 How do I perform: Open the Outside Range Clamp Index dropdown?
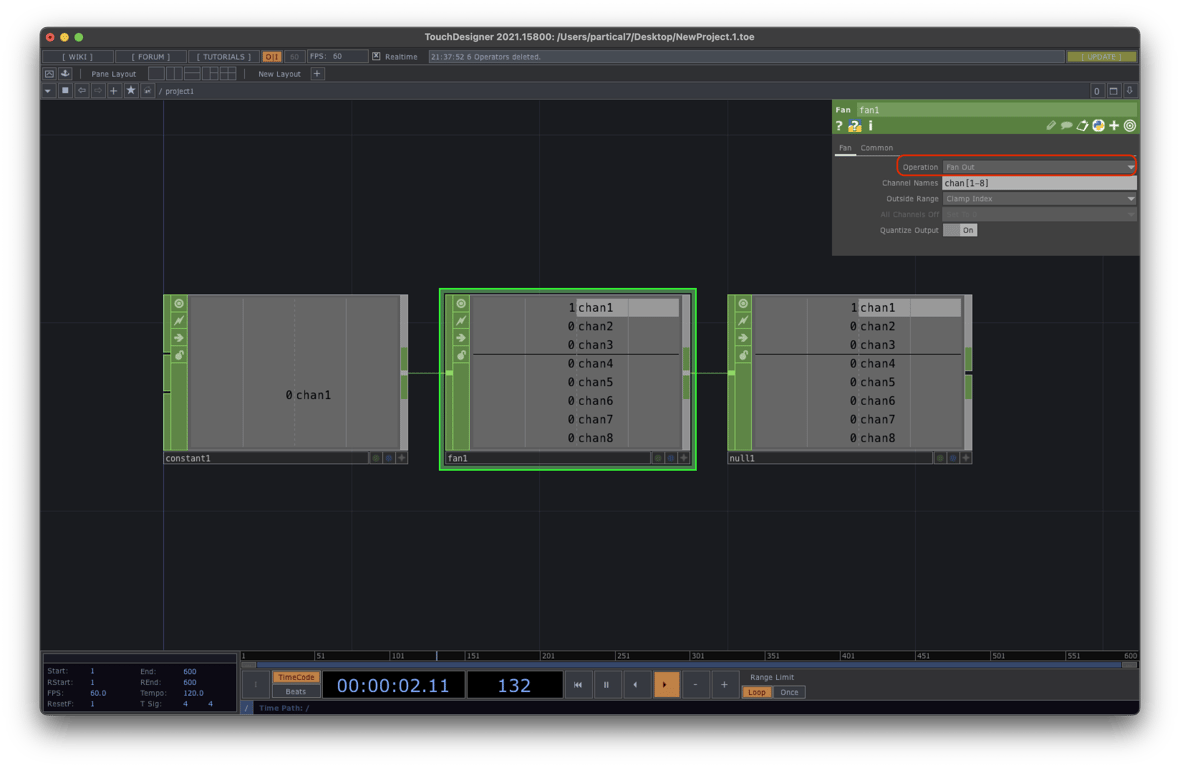tap(1039, 199)
